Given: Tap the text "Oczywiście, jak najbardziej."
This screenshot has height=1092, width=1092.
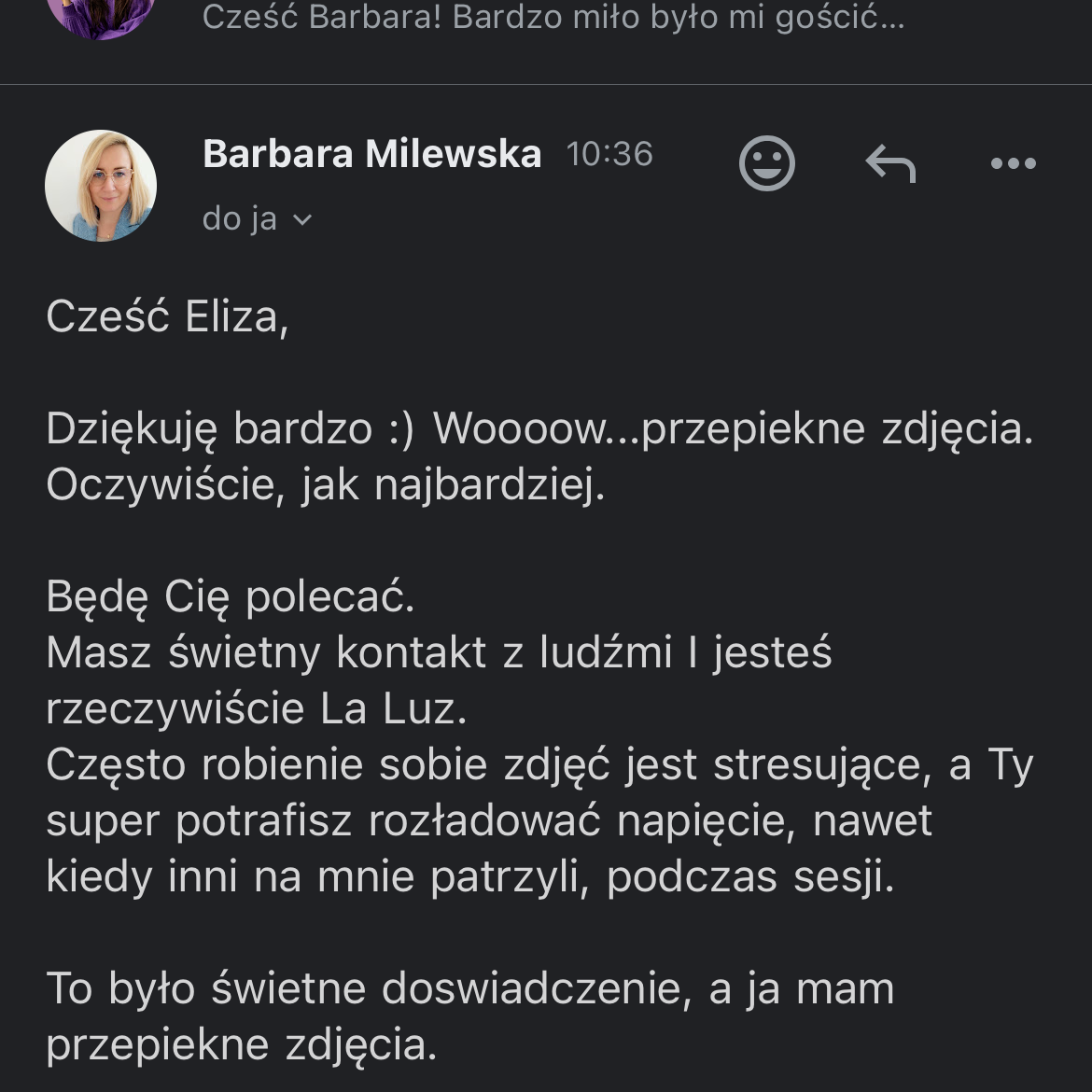Looking at the screenshot, I should (326, 484).
